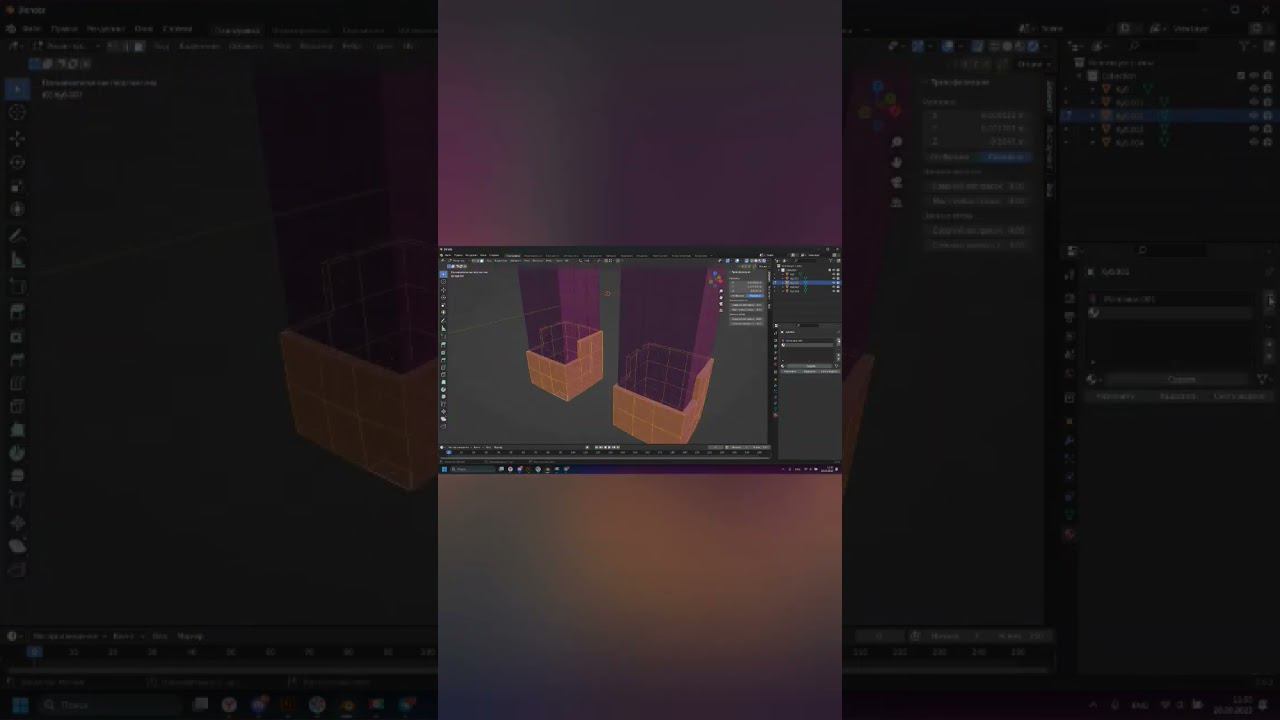Open the Справка menu in the sharp Blender window
Screen dimensions: 1280x720
tap(494, 255)
